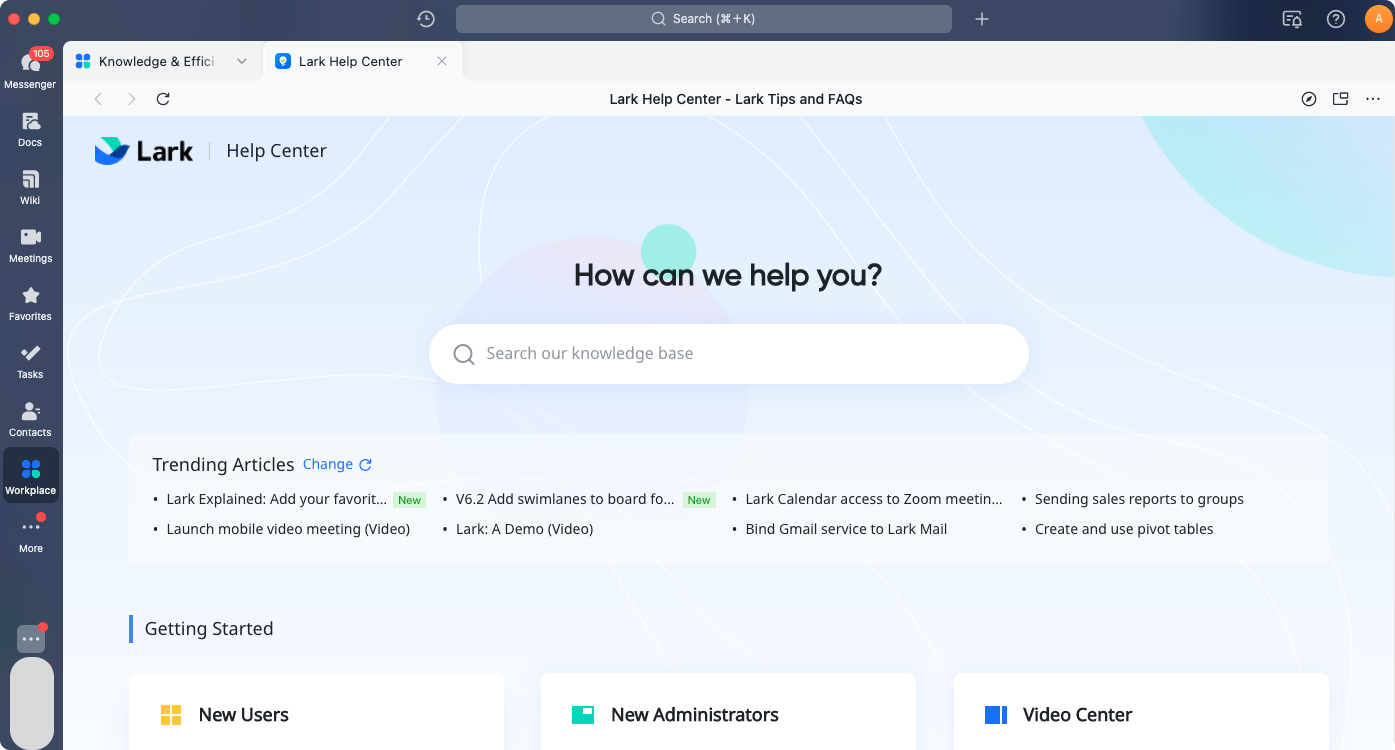1395x750 pixels.
Task: Expand the Knowledge & Efficiency tab dropdown
Action: [x=241, y=61]
